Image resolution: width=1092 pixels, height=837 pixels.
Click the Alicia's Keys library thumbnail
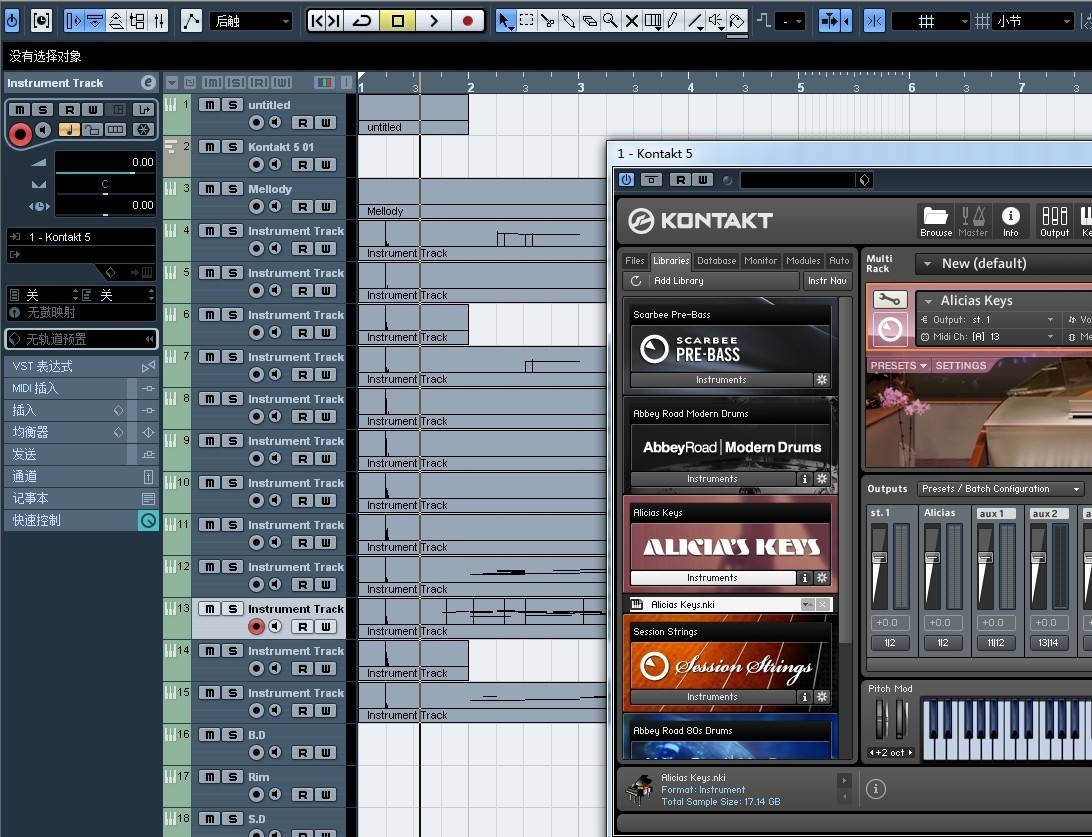(729, 545)
